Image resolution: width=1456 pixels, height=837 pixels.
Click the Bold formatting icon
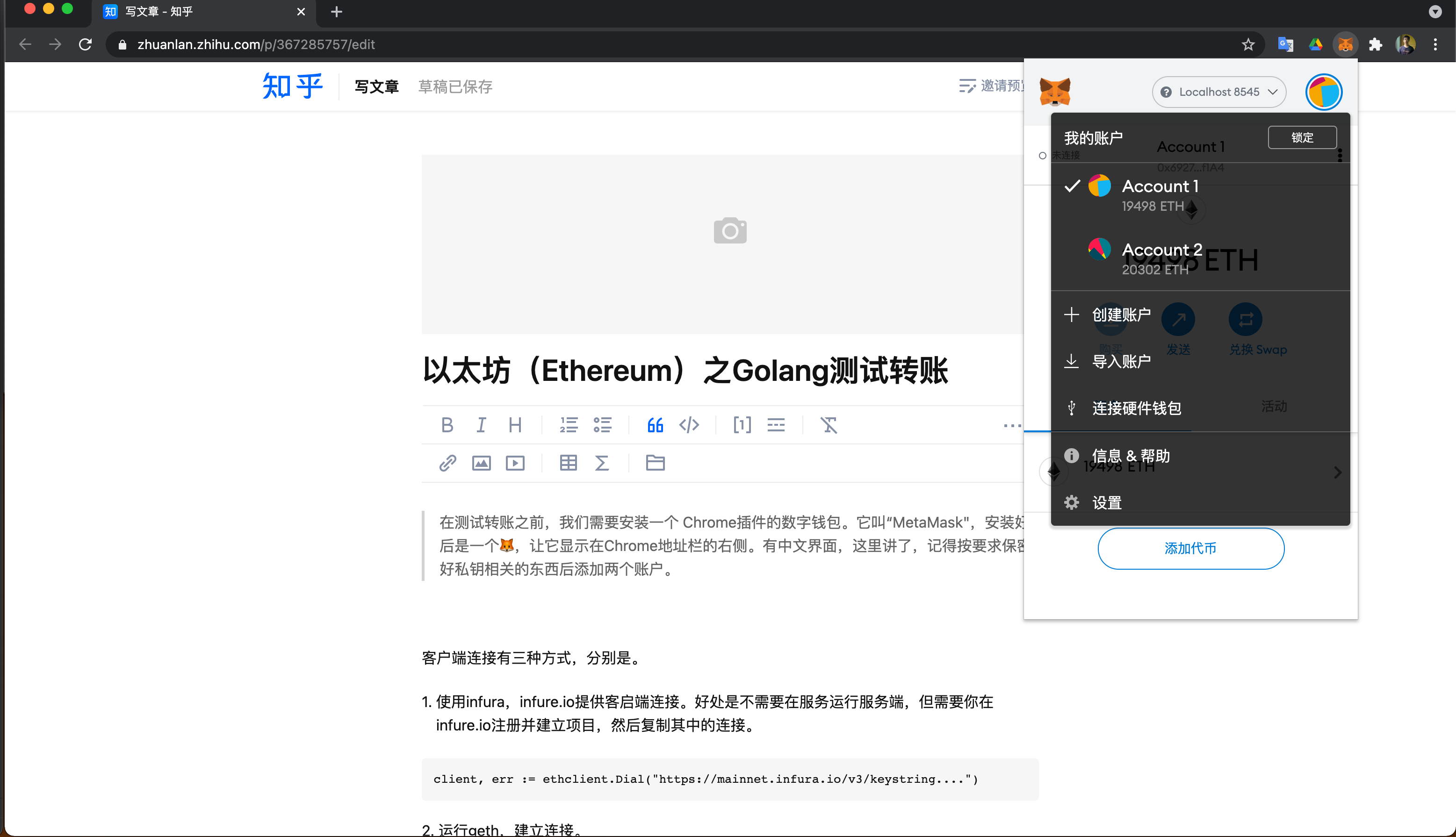pyautogui.click(x=447, y=424)
